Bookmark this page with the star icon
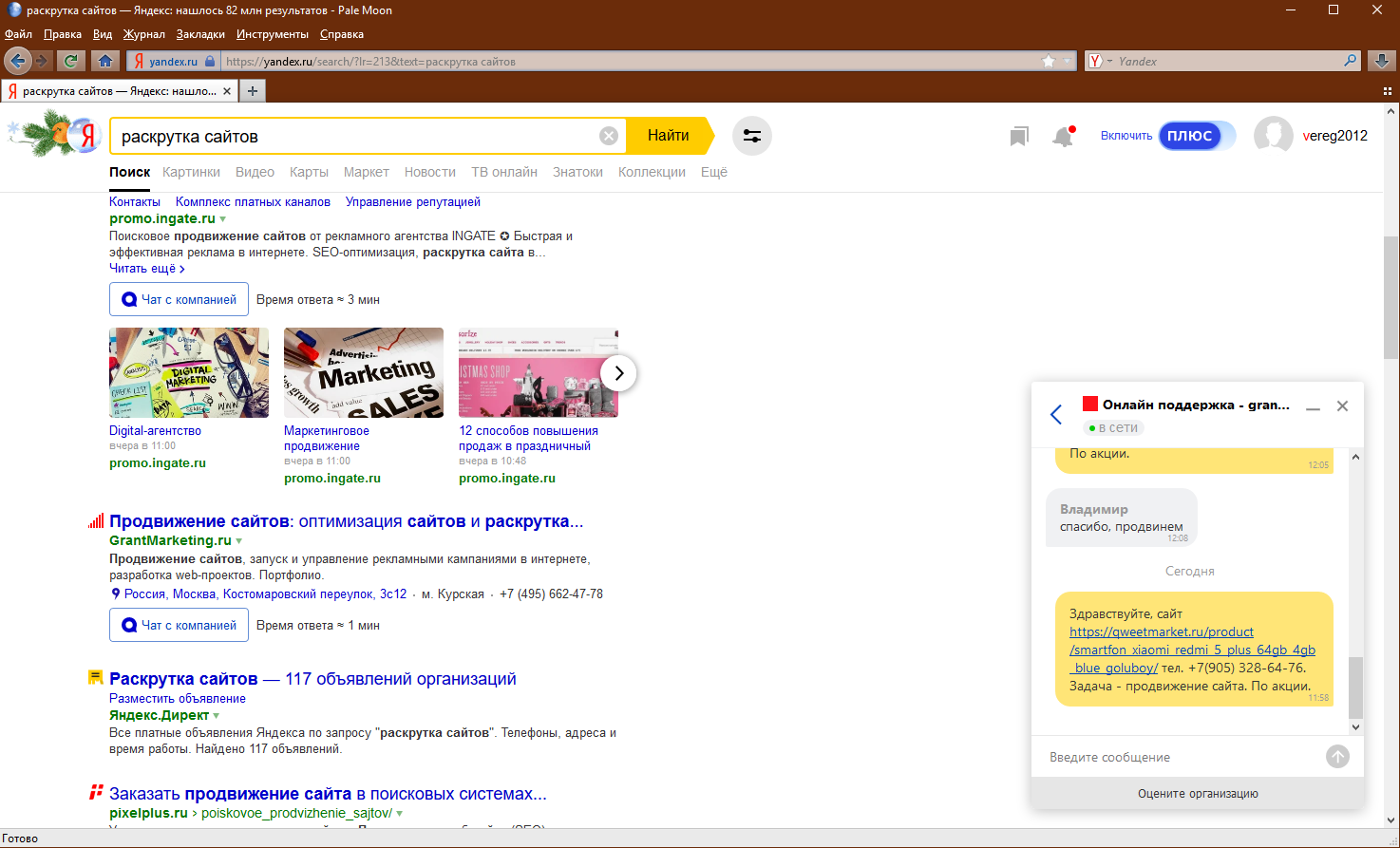Viewport: 1400px width, 848px height. click(x=1049, y=61)
